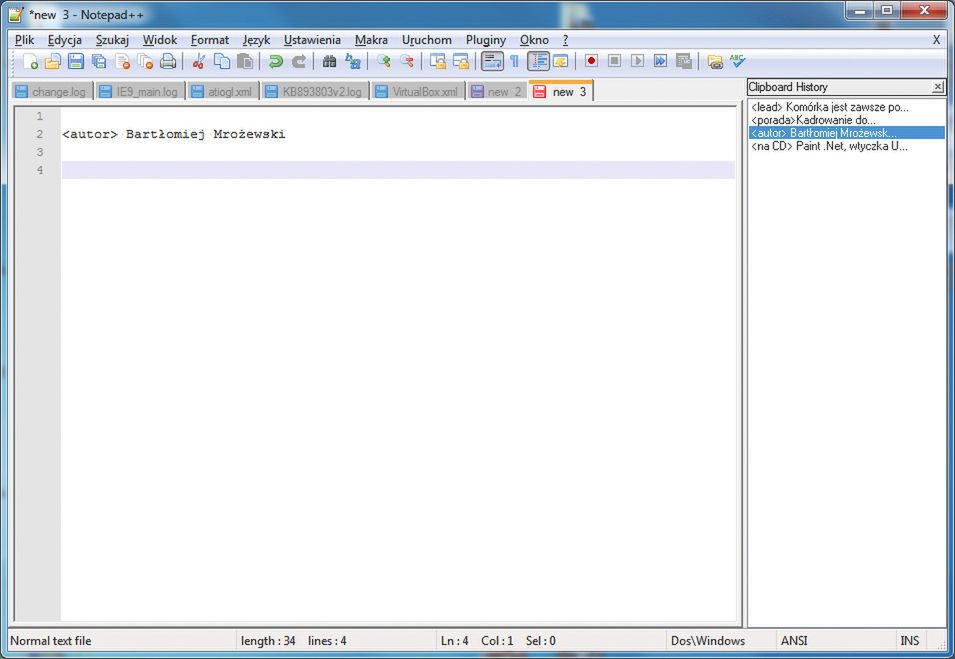Paste clipboard via toolbar icon

coord(245,61)
